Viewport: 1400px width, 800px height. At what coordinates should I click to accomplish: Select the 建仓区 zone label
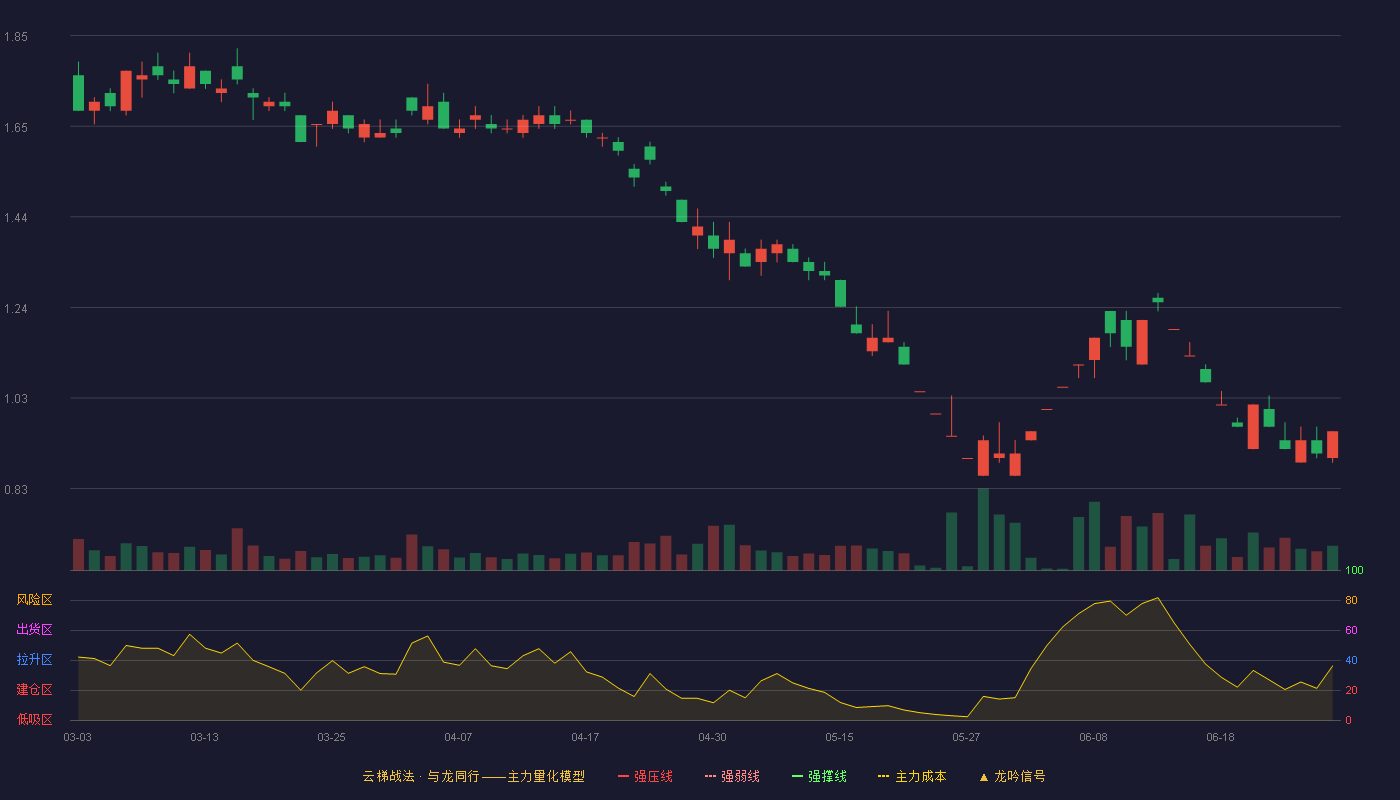click(34, 690)
